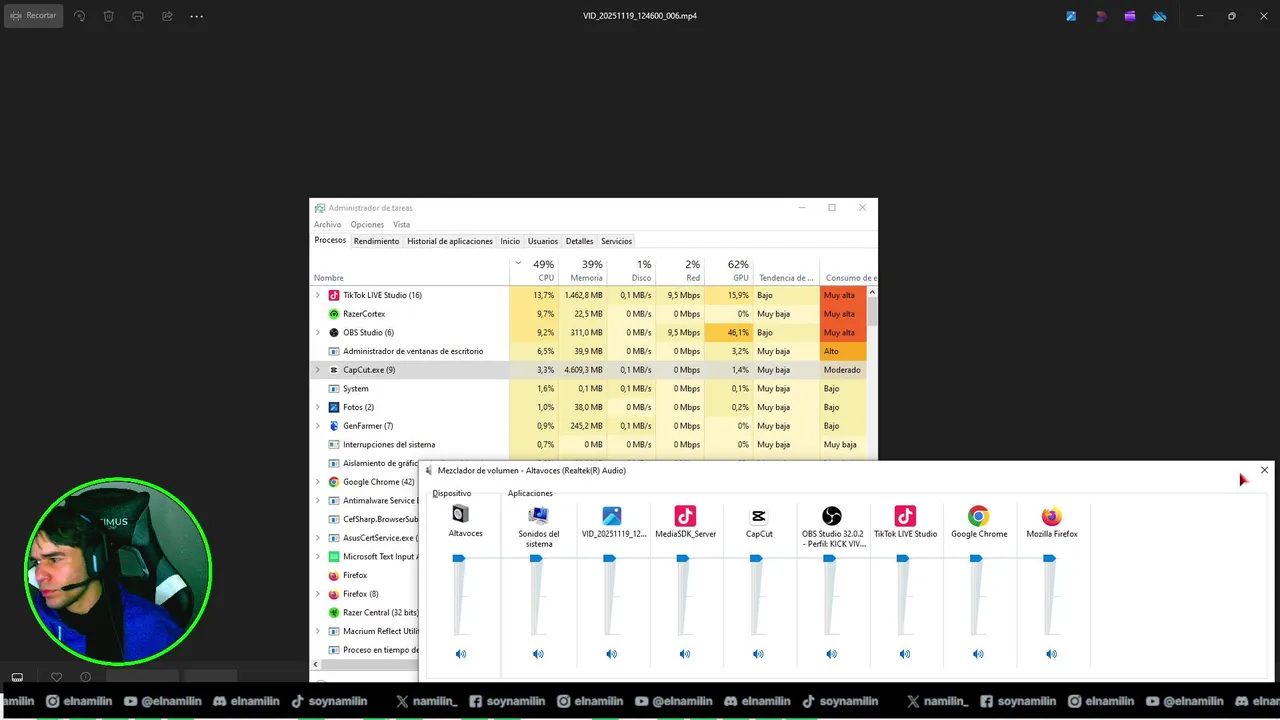Click the Recortar button in the video toolbar
1280x720 pixels.
coord(34,16)
